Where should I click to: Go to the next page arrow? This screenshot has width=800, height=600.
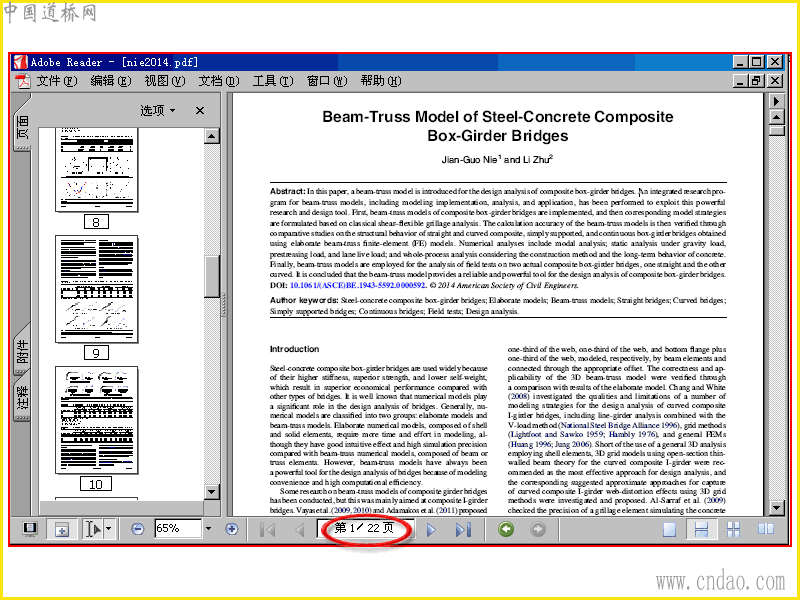431,530
